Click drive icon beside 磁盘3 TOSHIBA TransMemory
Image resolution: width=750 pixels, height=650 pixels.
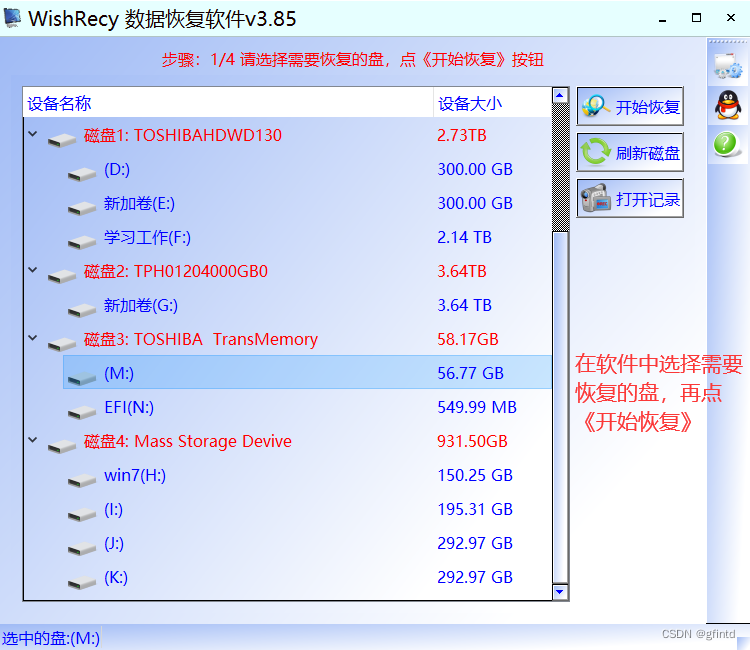pyautogui.click(x=62, y=344)
